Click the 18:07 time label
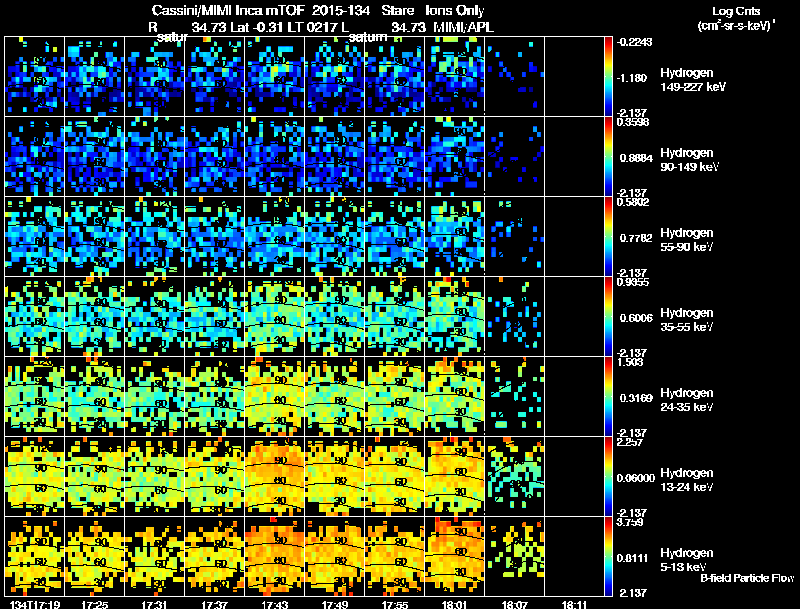Screen dimensions: 800x609 pos(515,604)
